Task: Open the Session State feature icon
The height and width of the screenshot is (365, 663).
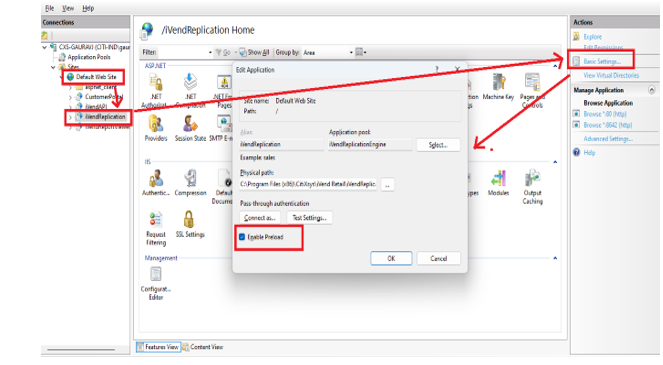Action: pyautogui.click(x=190, y=124)
